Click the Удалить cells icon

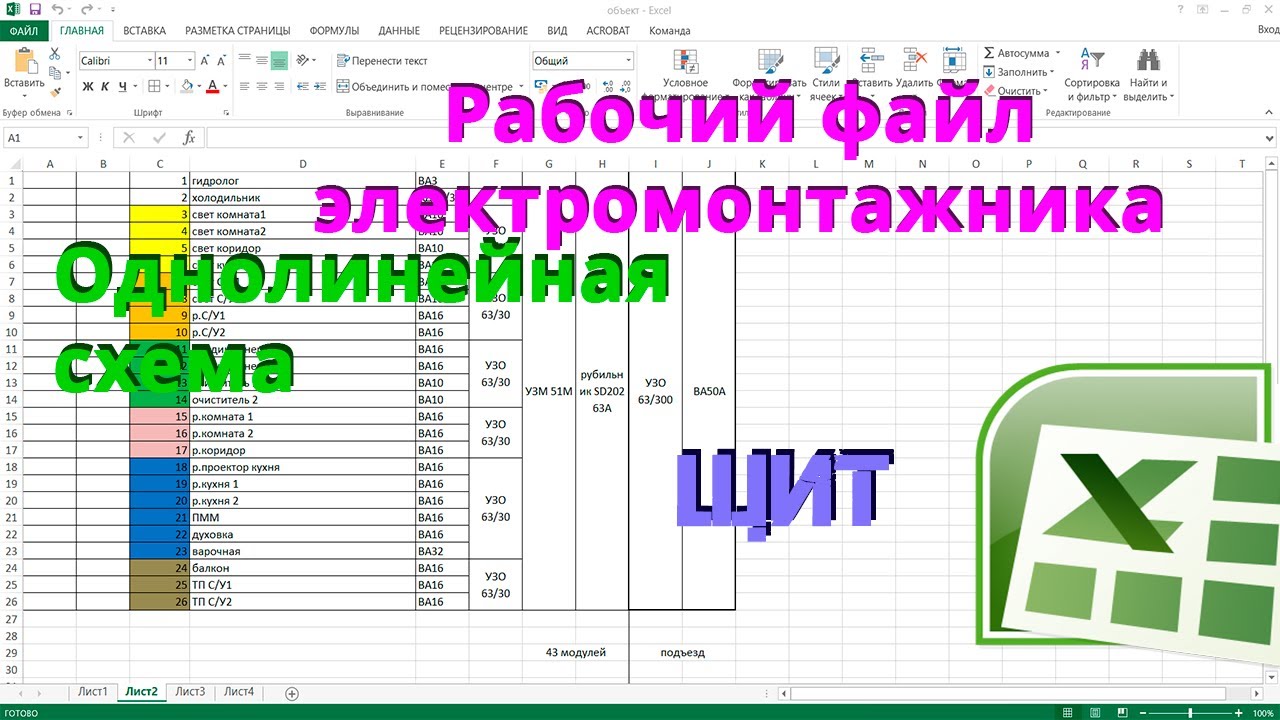[914, 70]
